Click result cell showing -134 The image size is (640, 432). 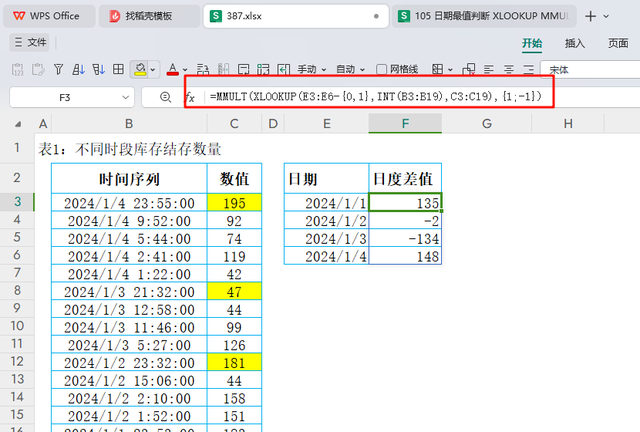tap(405, 238)
